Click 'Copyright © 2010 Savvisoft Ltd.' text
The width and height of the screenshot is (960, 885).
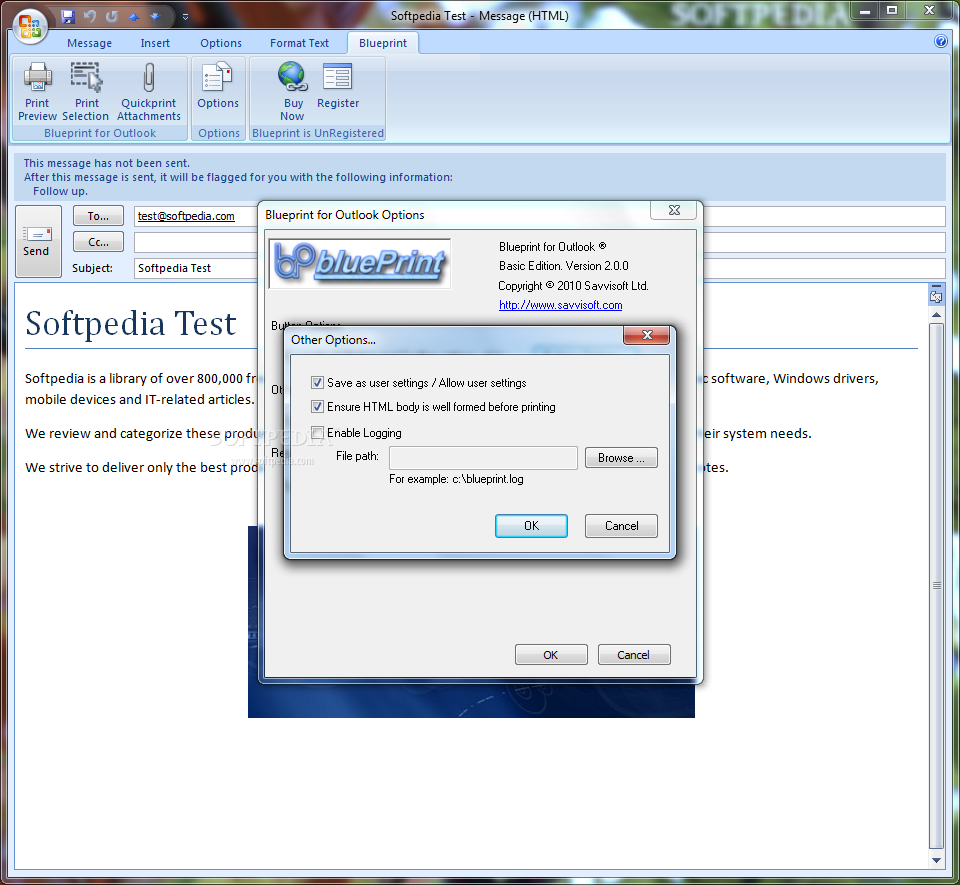(x=573, y=286)
